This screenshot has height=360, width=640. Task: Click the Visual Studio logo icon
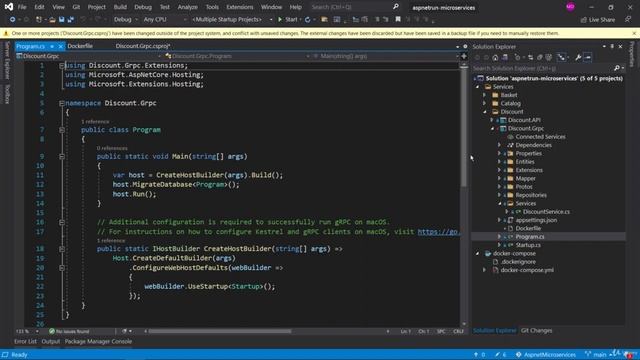pos(9,7)
